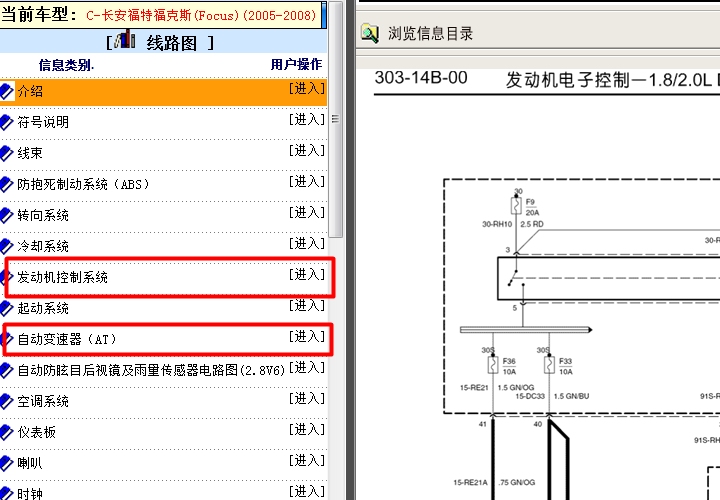Select the 介绍 category text
Screen dimensions: 720x500
coord(30,91)
